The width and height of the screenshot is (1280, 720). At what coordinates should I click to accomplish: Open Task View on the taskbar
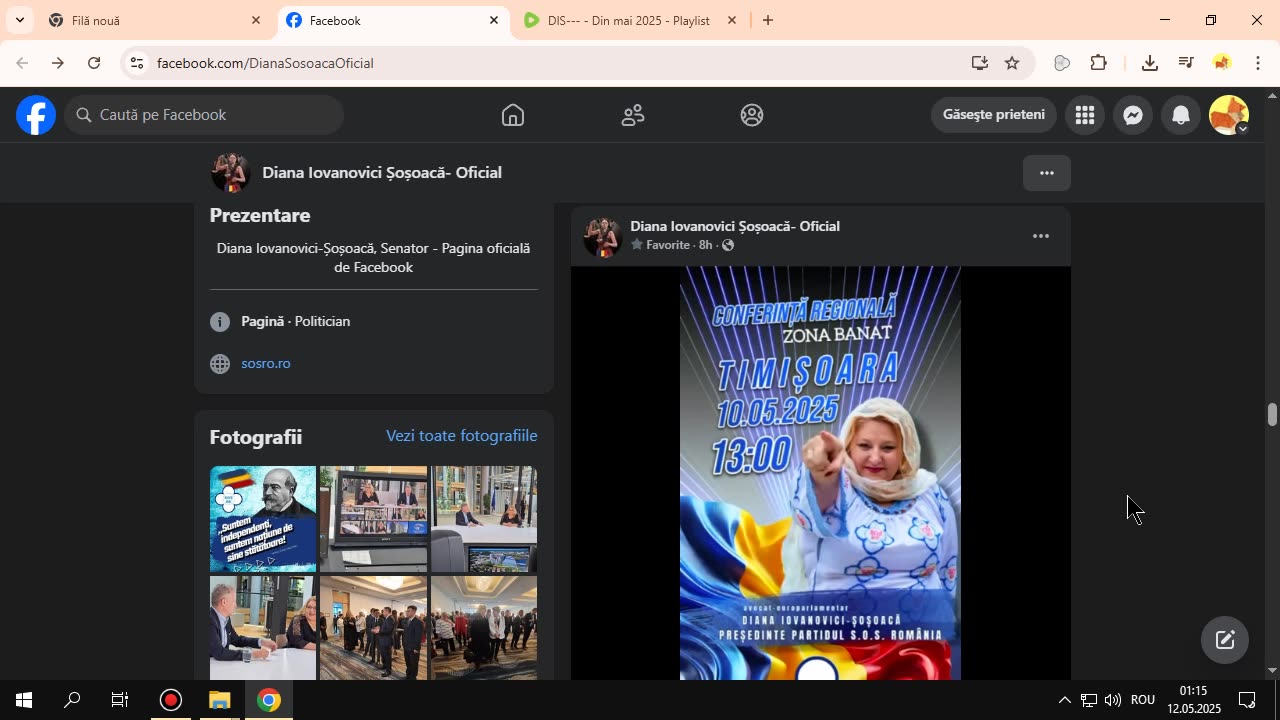120,700
